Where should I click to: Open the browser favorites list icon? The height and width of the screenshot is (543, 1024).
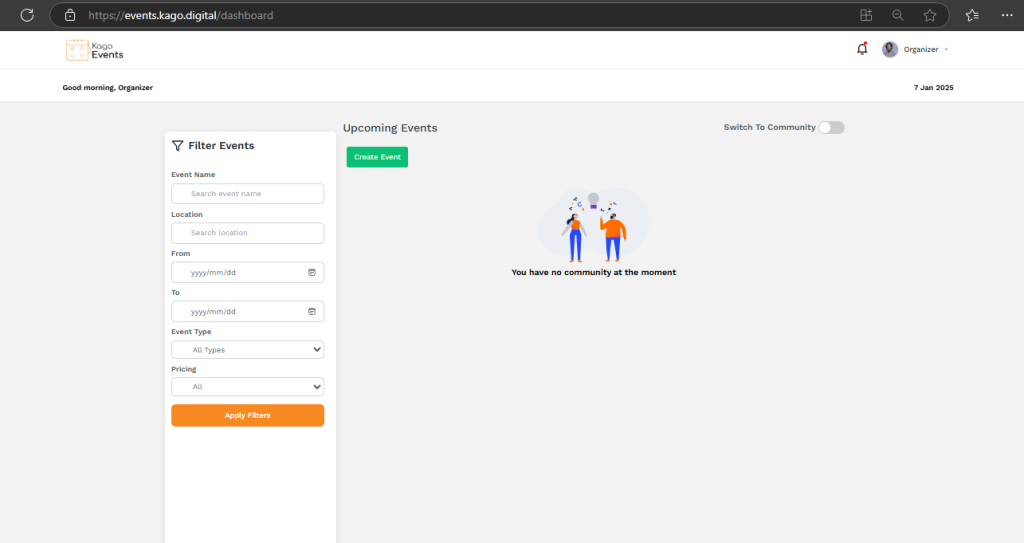[972, 15]
